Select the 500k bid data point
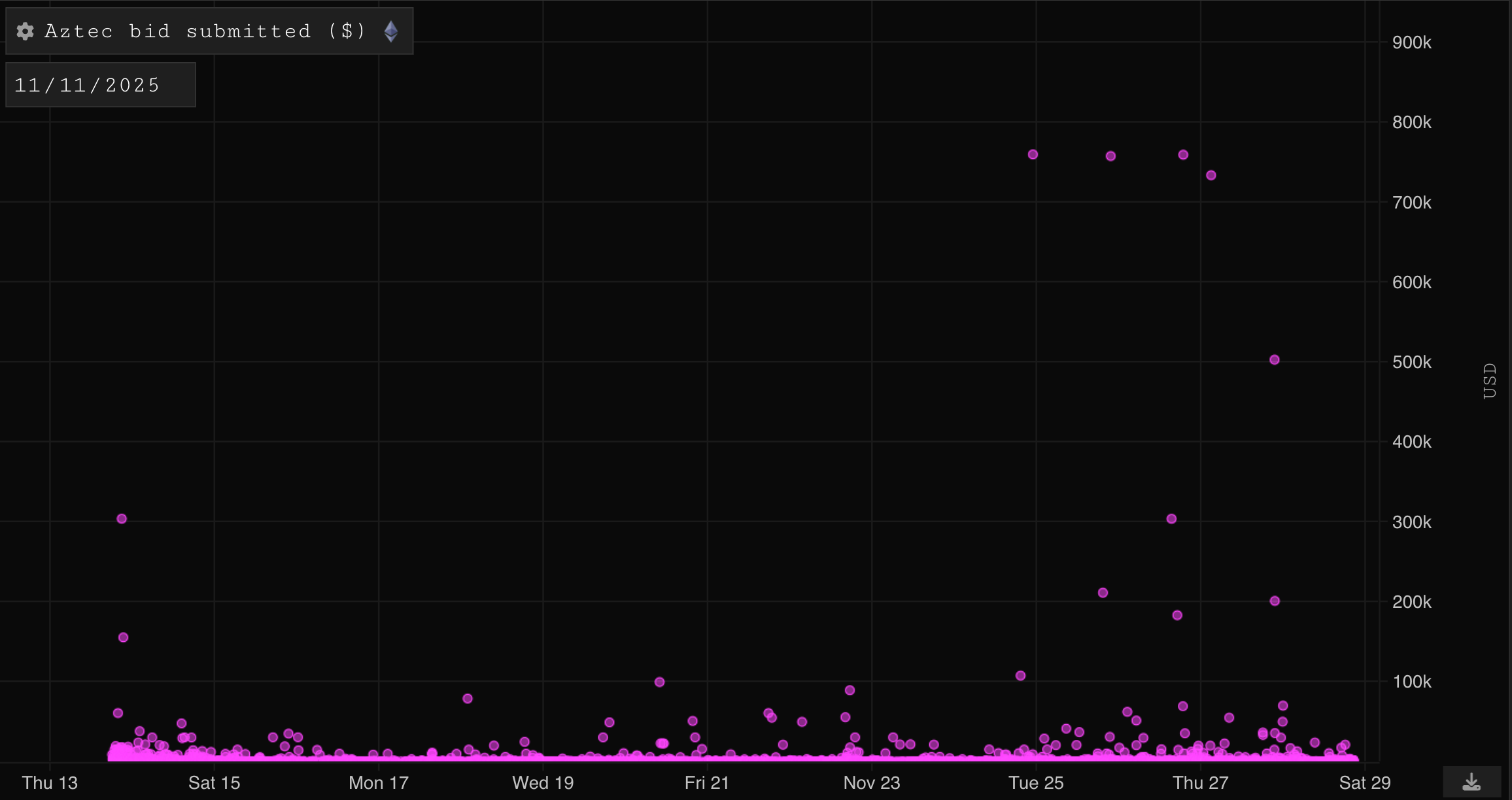This screenshot has height=800, width=1512. (1274, 360)
